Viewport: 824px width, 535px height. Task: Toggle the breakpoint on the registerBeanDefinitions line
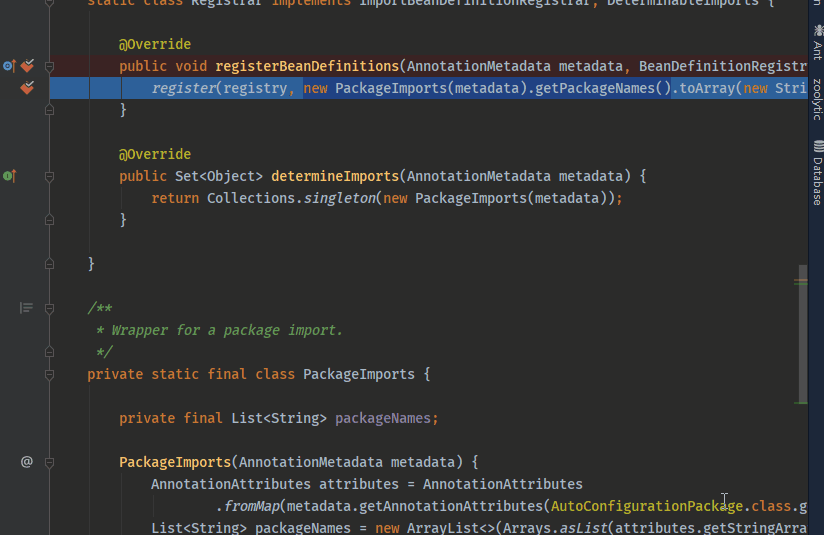coord(27,66)
